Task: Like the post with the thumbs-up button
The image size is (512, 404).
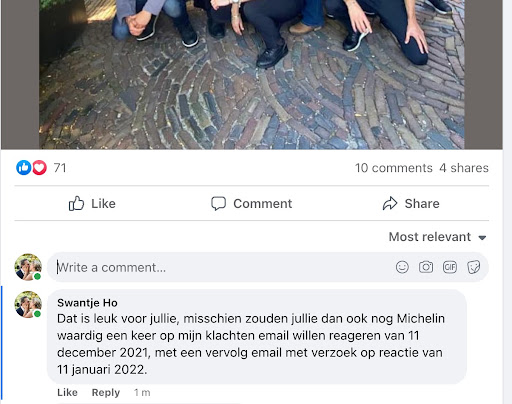Action: click(x=92, y=203)
